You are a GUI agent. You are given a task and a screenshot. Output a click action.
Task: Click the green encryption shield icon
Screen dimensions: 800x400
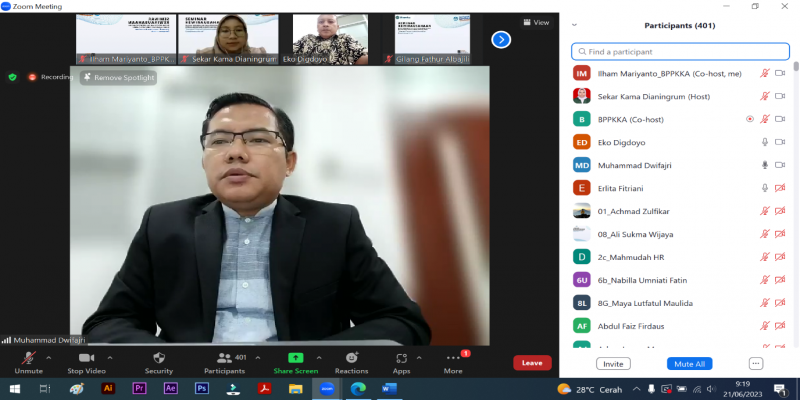tap(13, 76)
